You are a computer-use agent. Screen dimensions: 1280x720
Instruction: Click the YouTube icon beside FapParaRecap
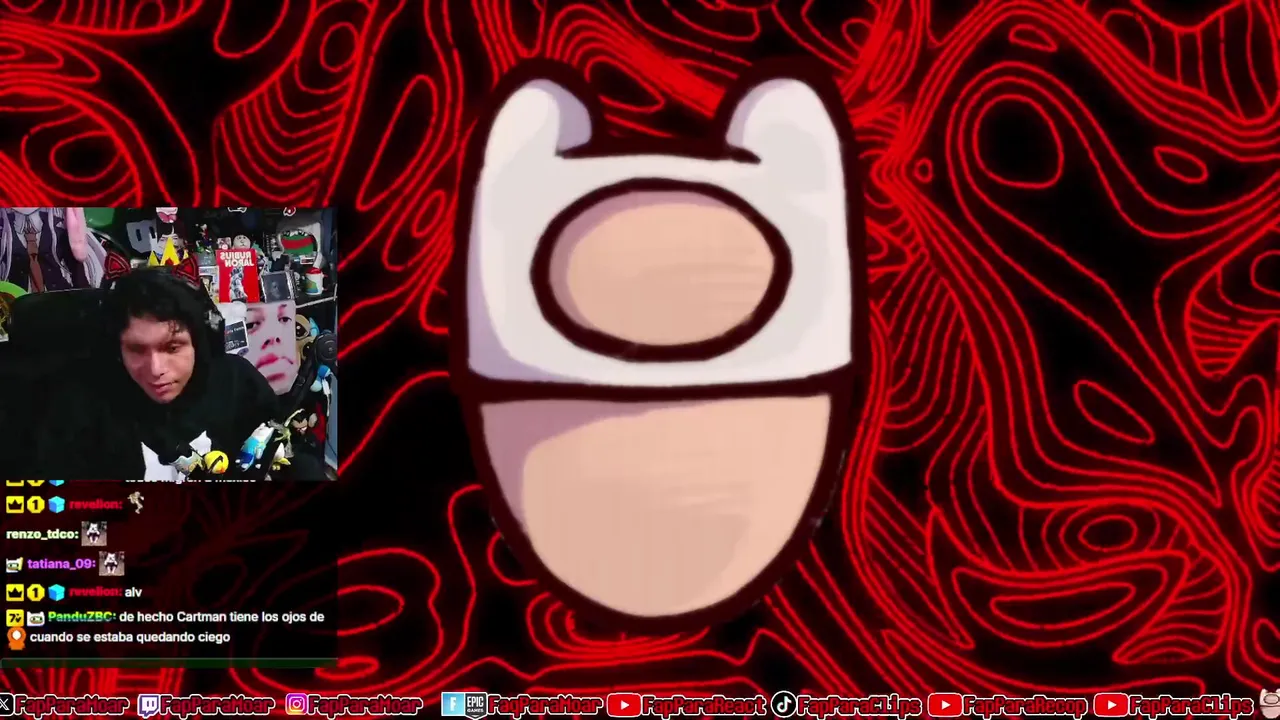point(945,705)
